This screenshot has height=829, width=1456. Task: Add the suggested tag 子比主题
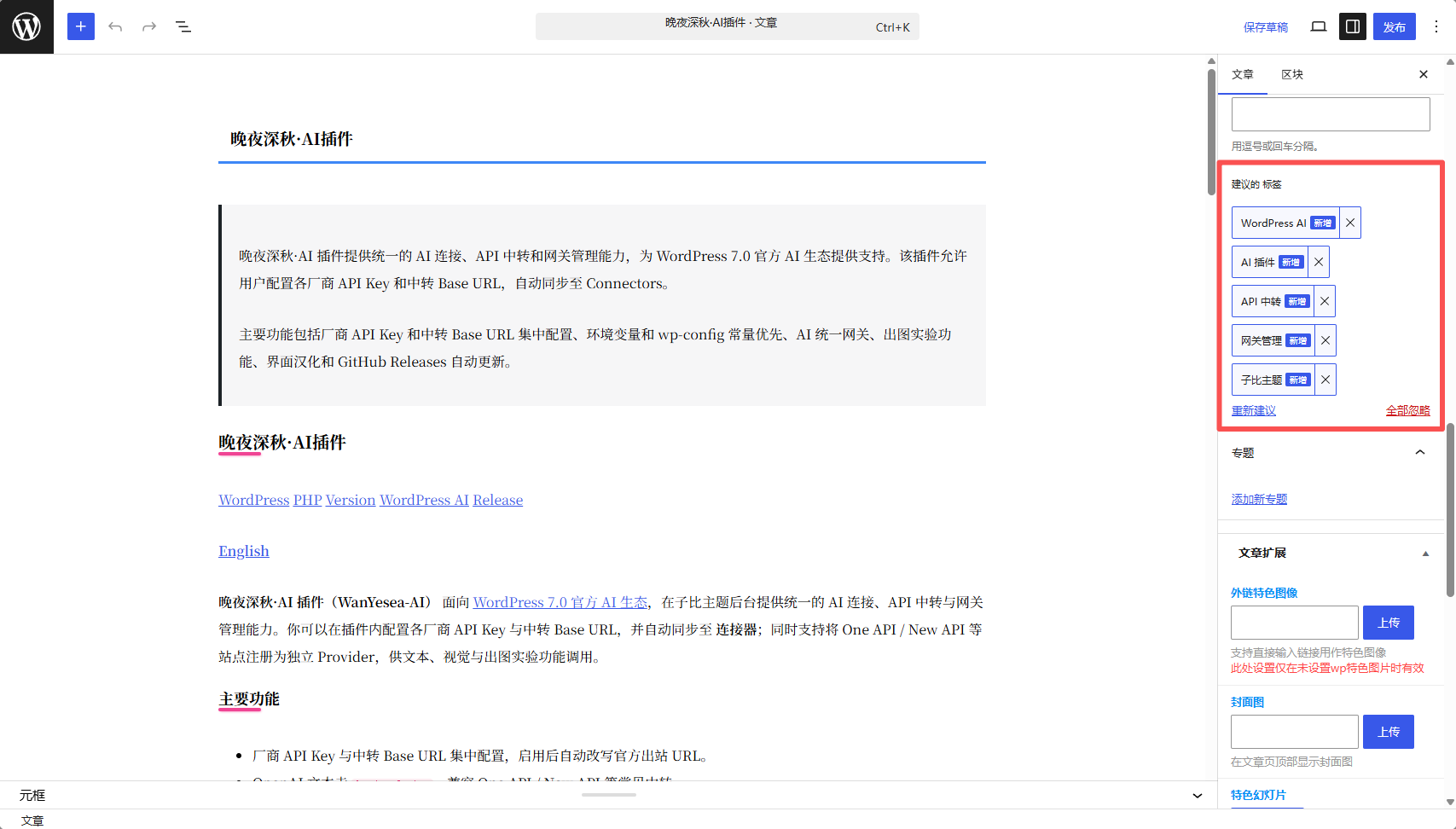pyautogui.click(x=1273, y=380)
